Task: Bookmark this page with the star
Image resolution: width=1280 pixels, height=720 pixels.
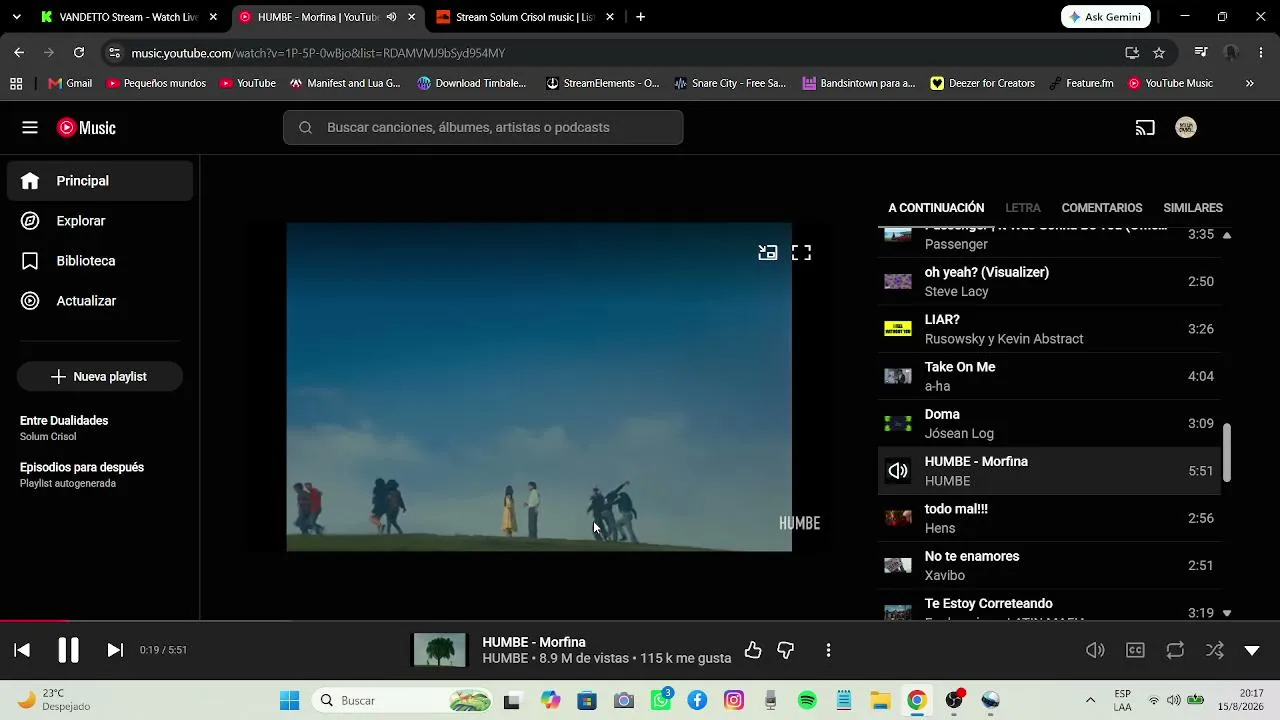Action: 1159,53
